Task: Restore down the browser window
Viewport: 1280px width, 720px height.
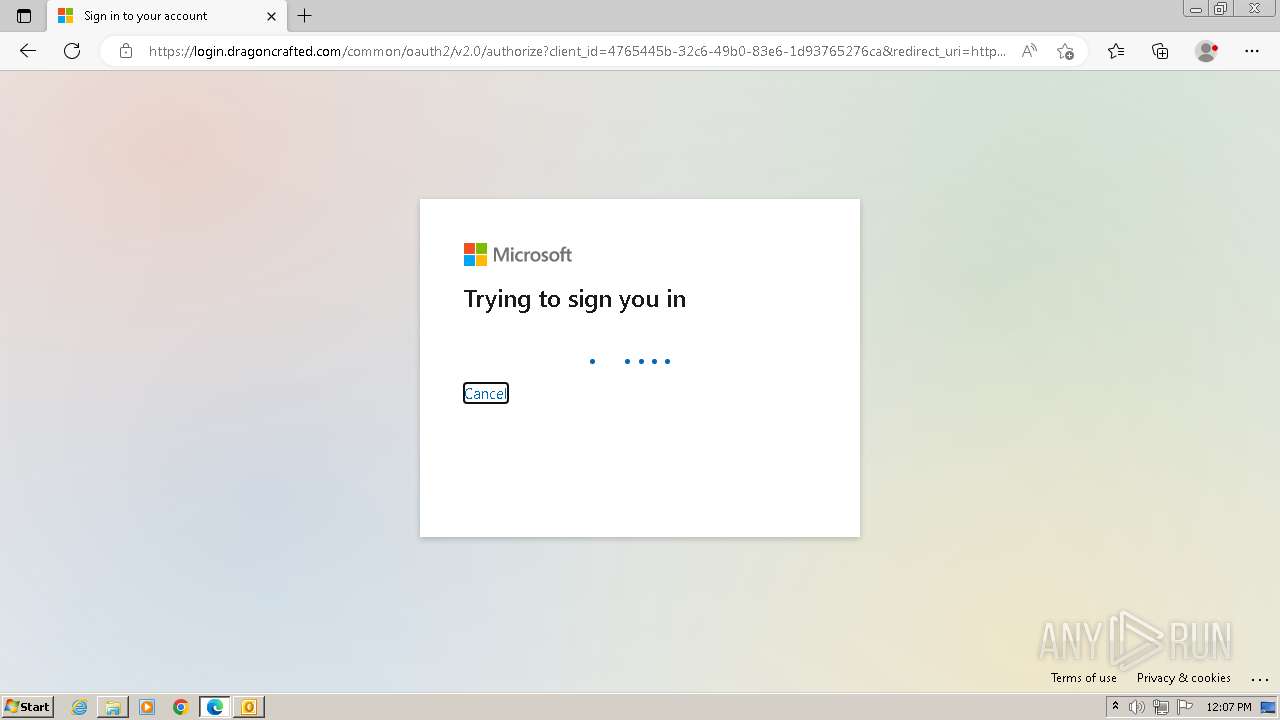Action: [x=1221, y=9]
